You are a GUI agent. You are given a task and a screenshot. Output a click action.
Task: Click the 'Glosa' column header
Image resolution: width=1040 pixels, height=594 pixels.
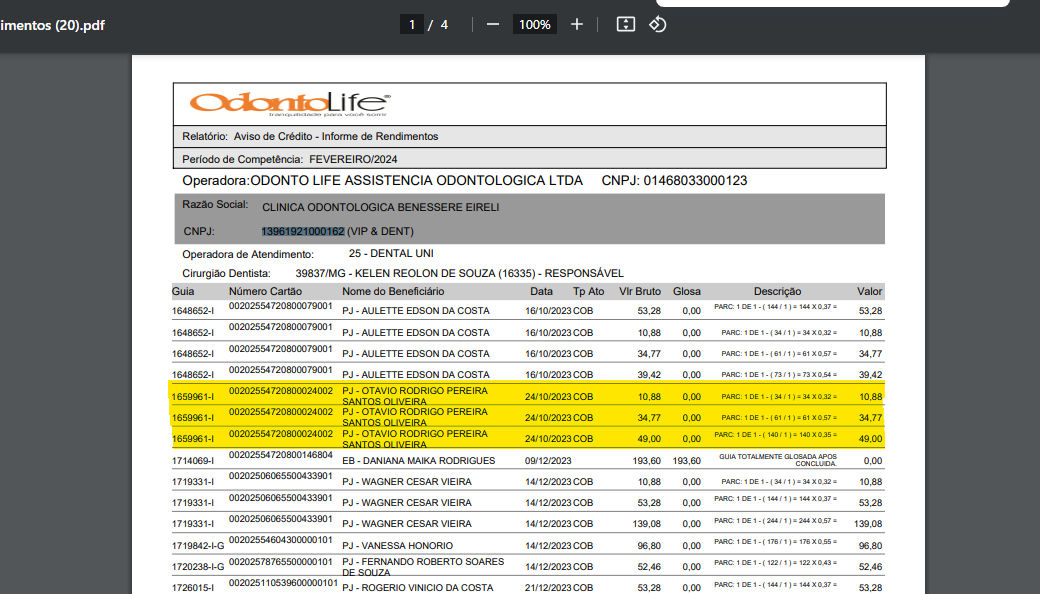click(x=686, y=291)
